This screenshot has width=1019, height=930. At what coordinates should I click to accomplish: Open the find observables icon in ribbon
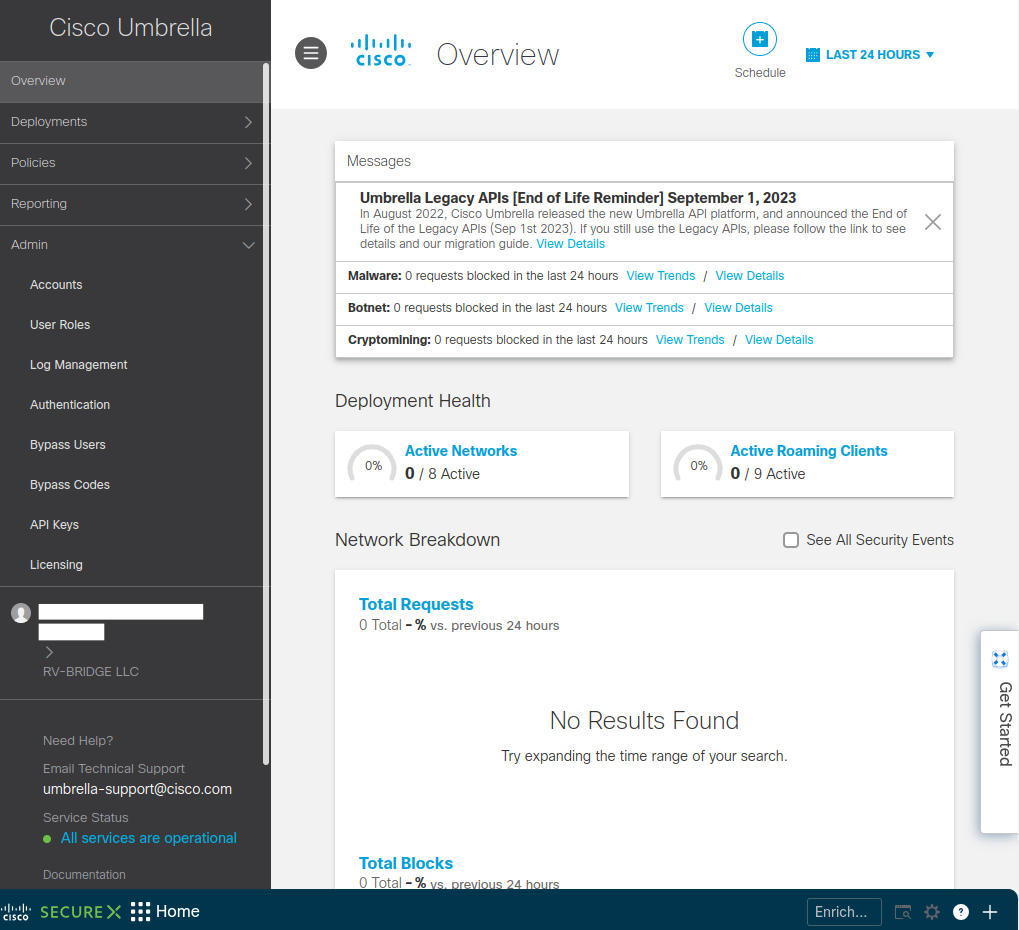(903, 912)
